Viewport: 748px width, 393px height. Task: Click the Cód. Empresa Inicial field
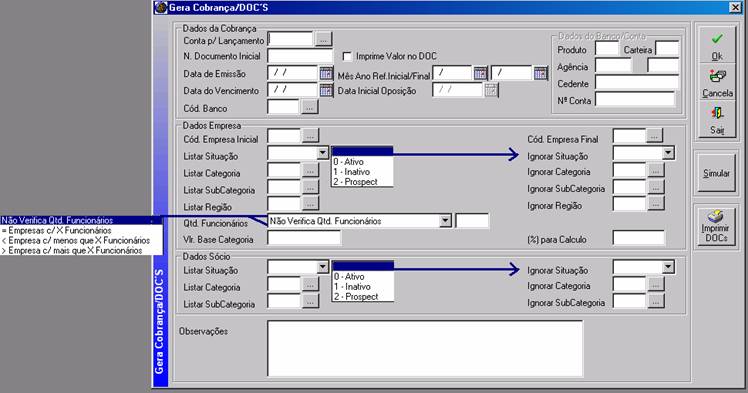[x=284, y=136]
